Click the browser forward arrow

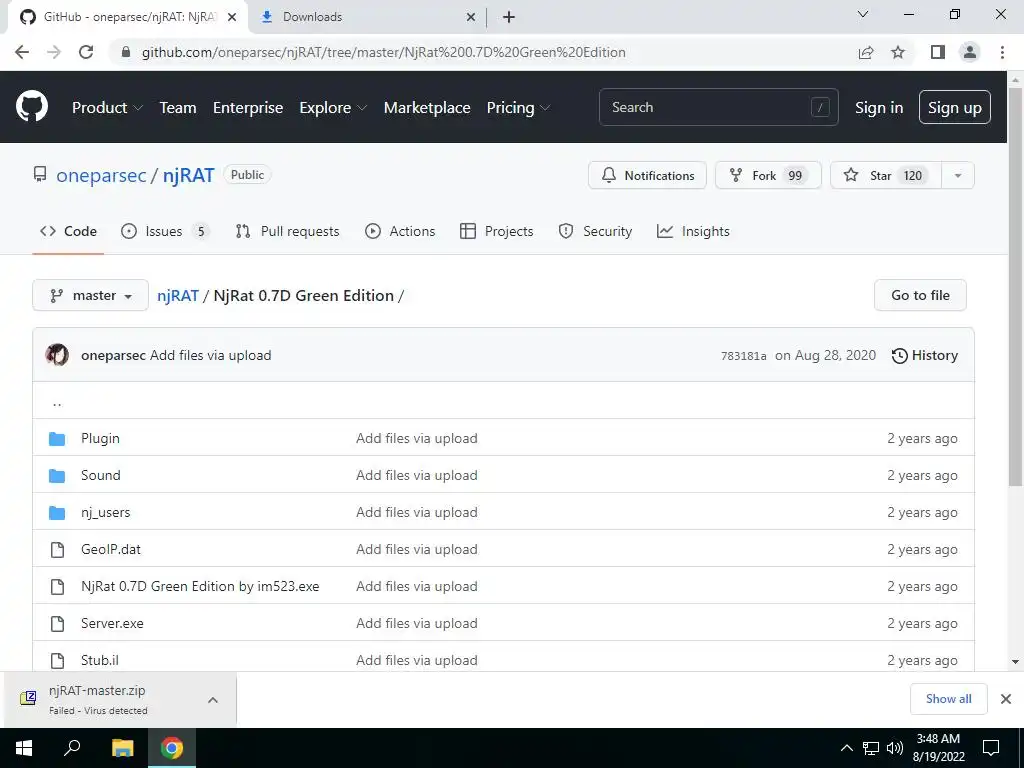54,52
